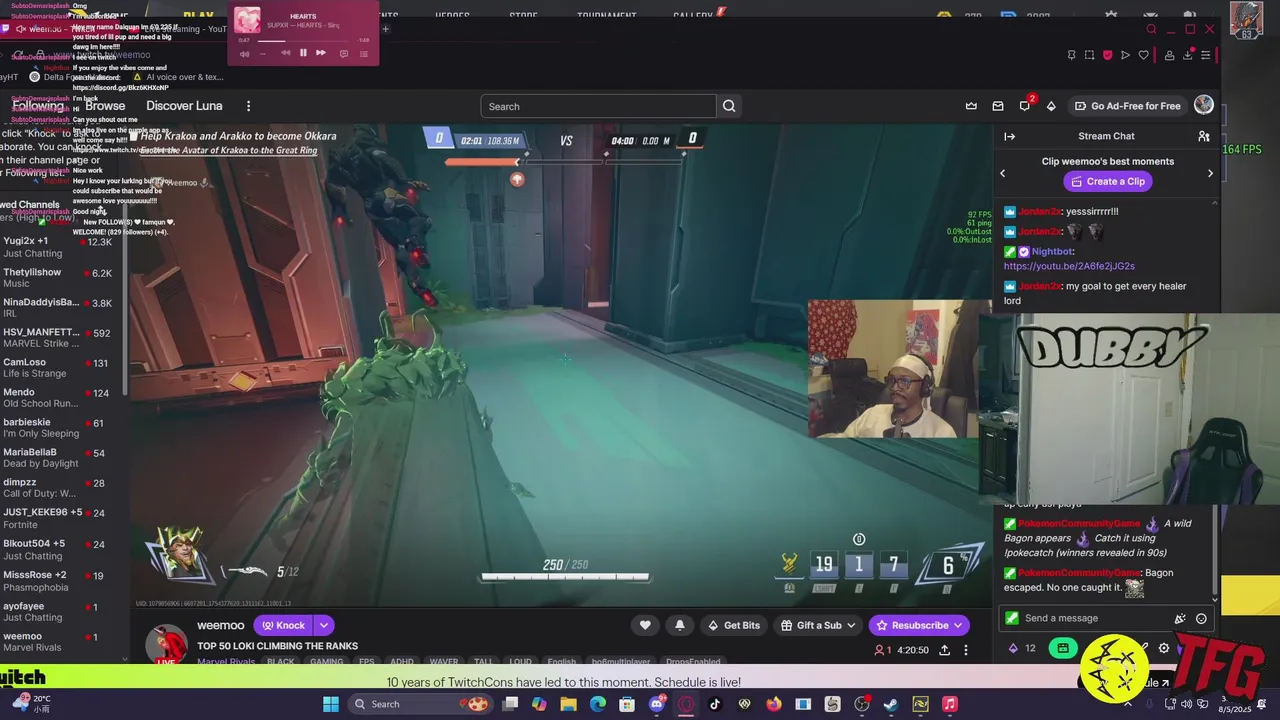Image resolution: width=1280 pixels, height=720 pixels.
Task: Open browser easy setup sliders icon
Action: click(1206, 55)
